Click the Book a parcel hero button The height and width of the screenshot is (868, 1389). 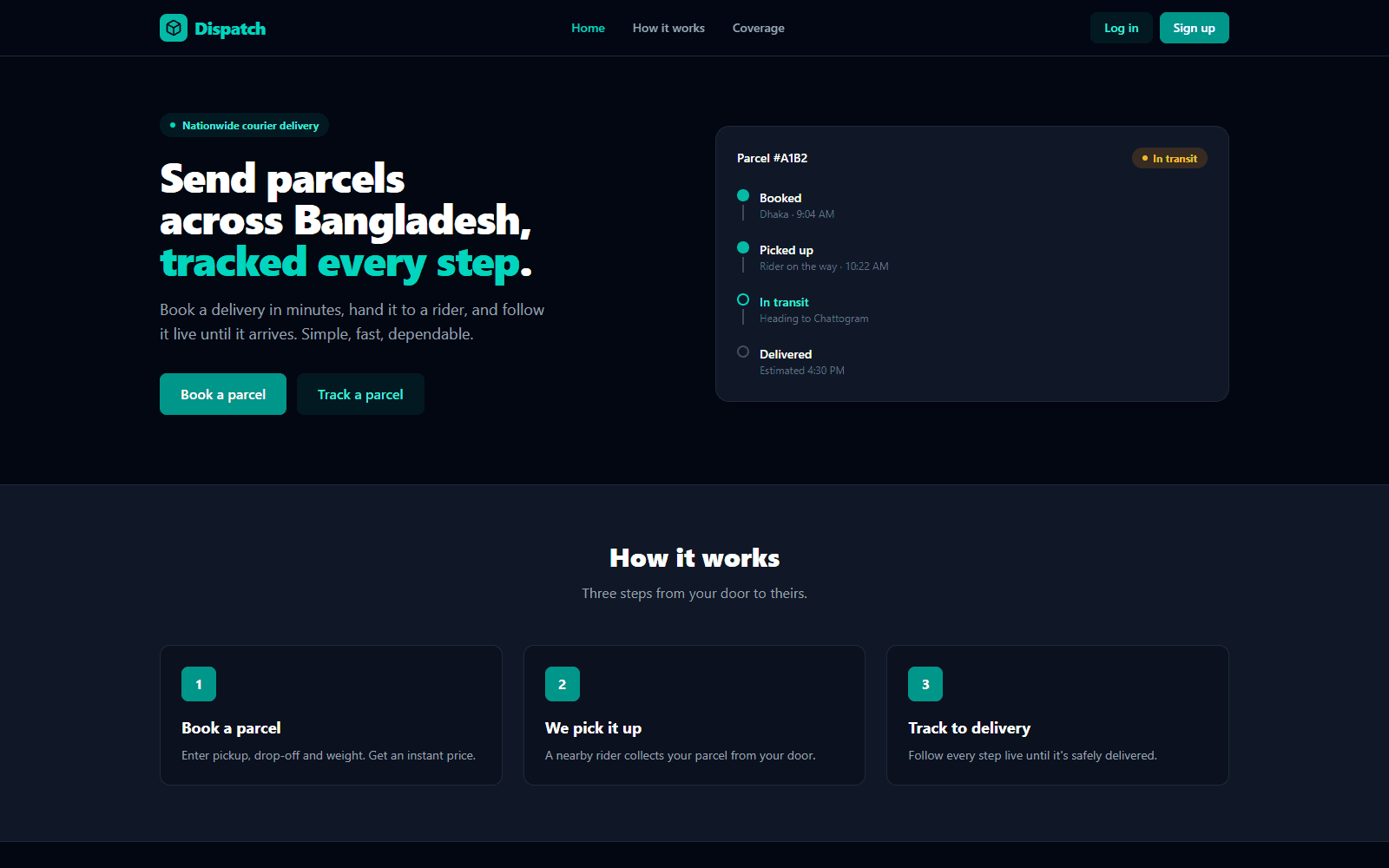point(223,394)
